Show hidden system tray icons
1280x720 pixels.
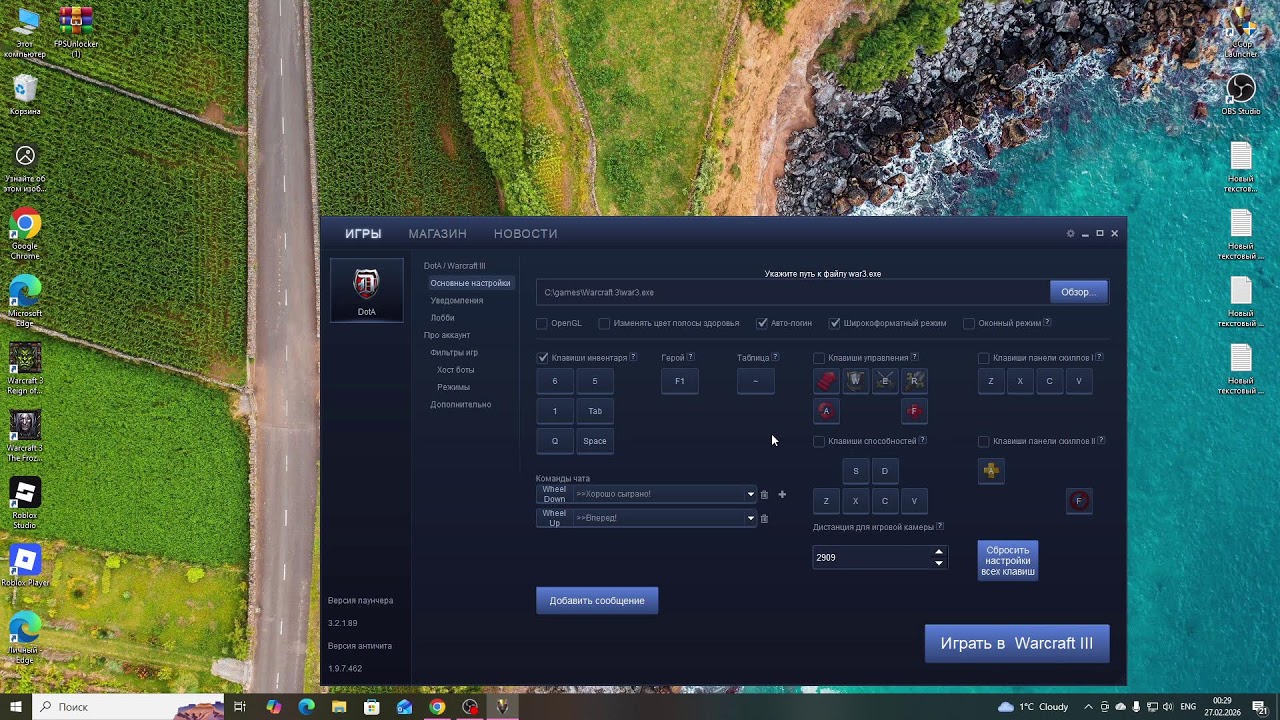point(1089,707)
